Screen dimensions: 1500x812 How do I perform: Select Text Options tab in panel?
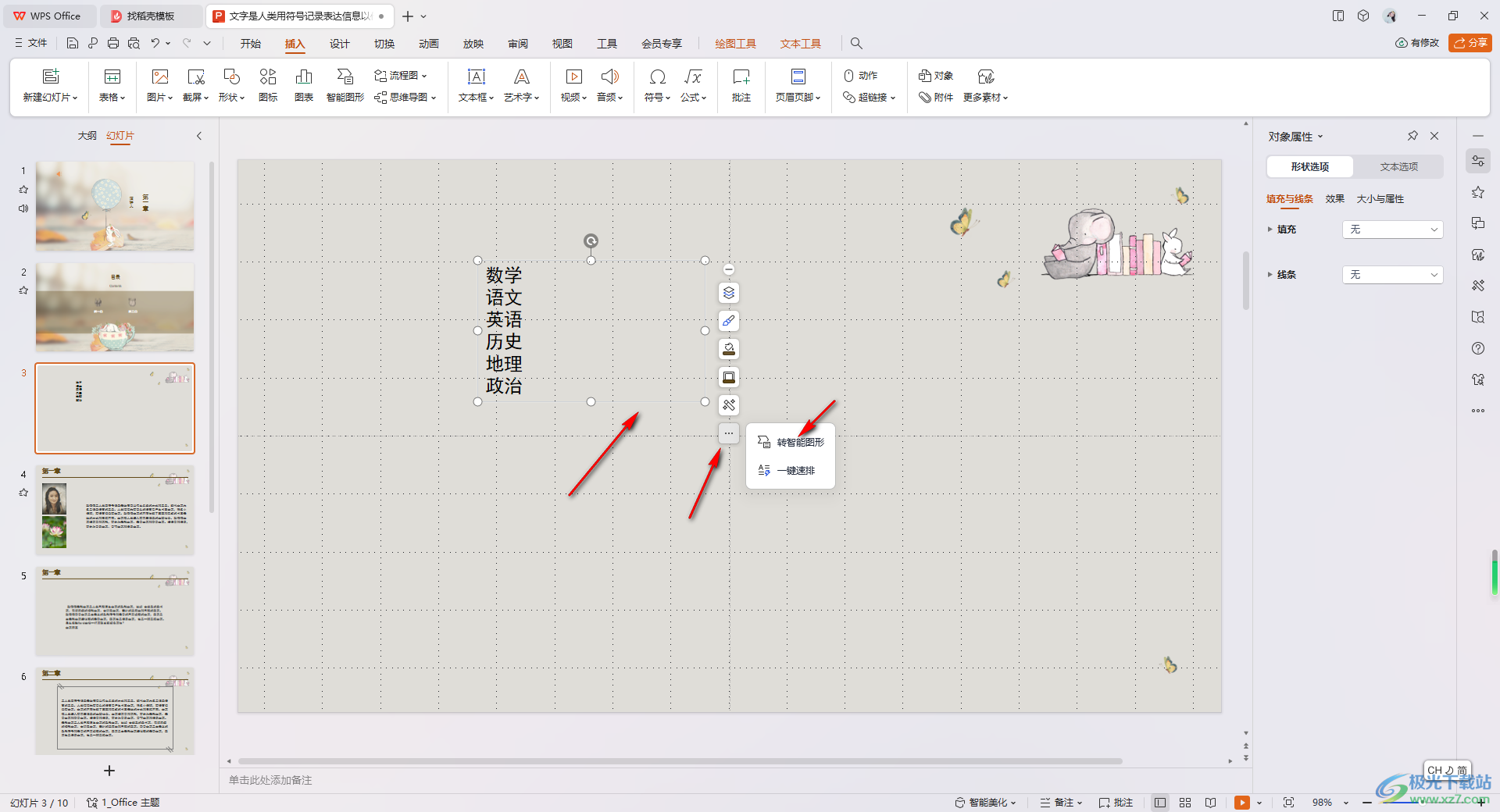1398,167
